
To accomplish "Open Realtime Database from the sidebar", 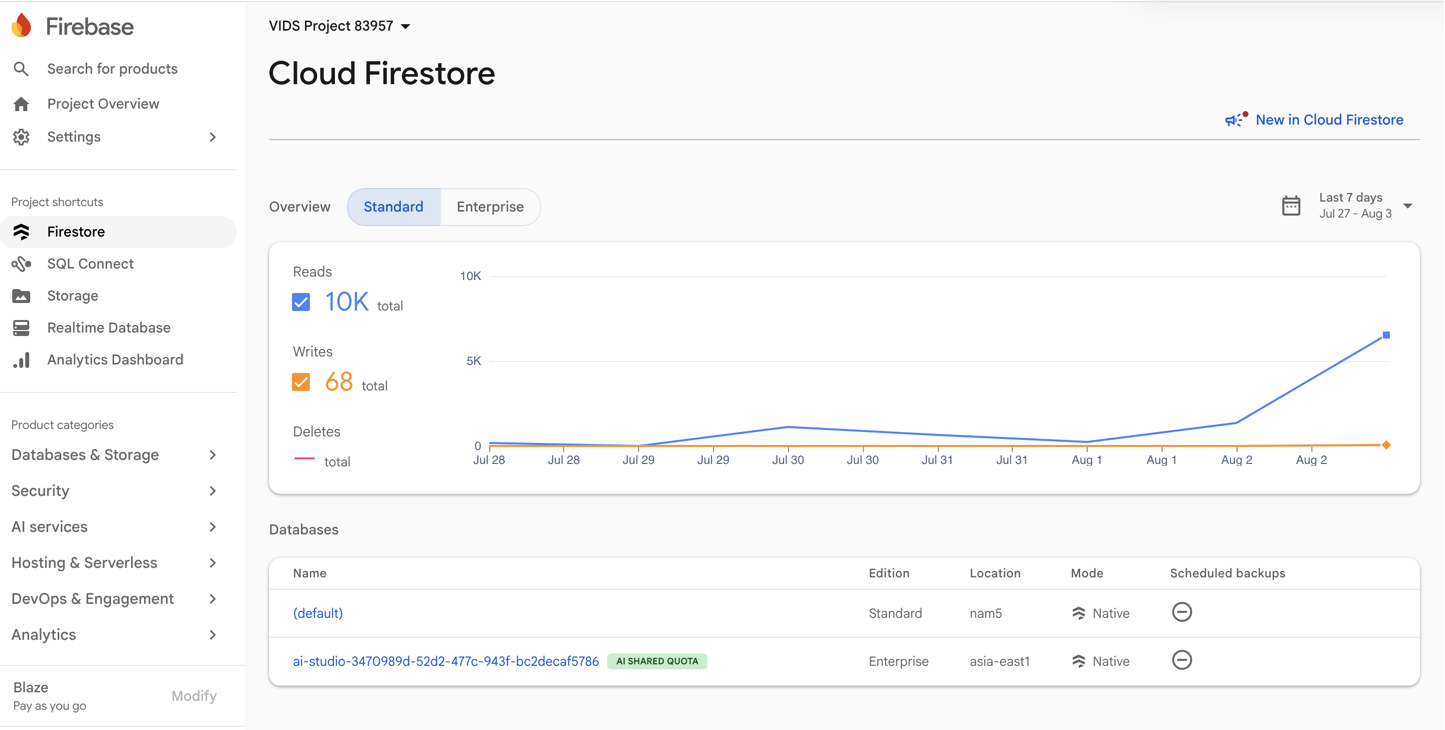I will click(x=109, y=328).
